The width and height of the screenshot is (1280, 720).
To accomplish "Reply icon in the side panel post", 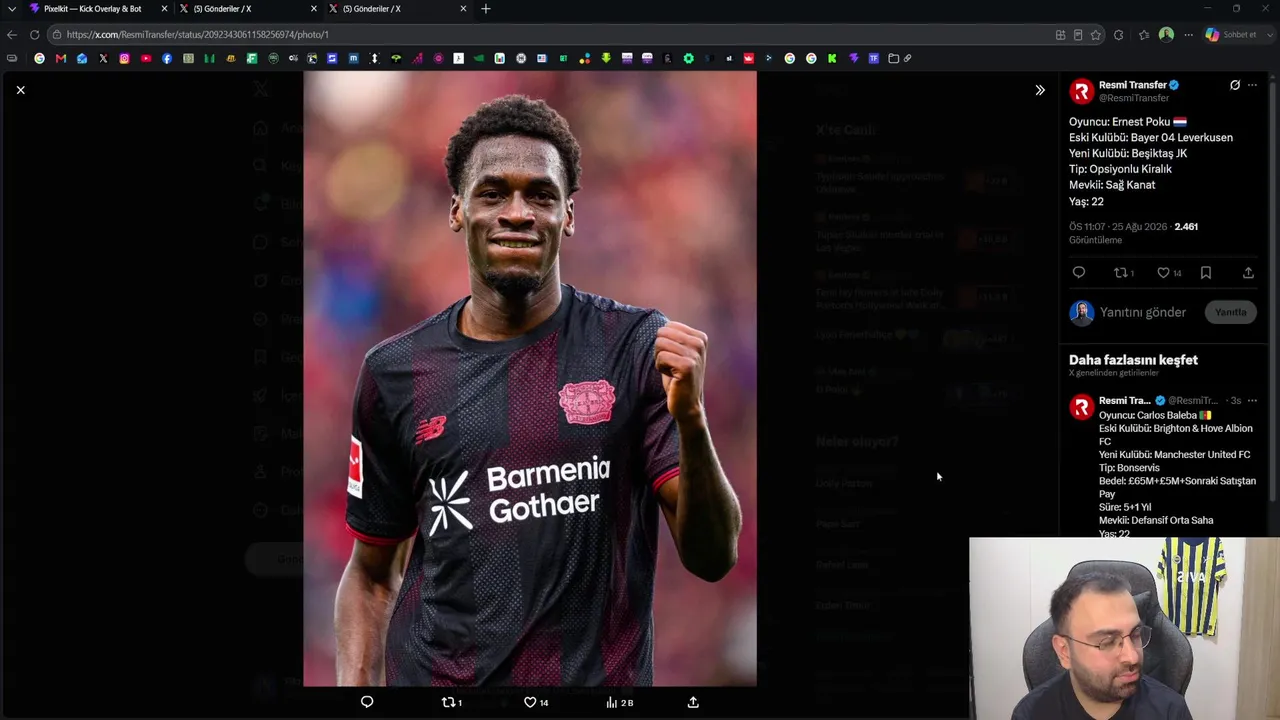I will click(x=1078, y=273).
